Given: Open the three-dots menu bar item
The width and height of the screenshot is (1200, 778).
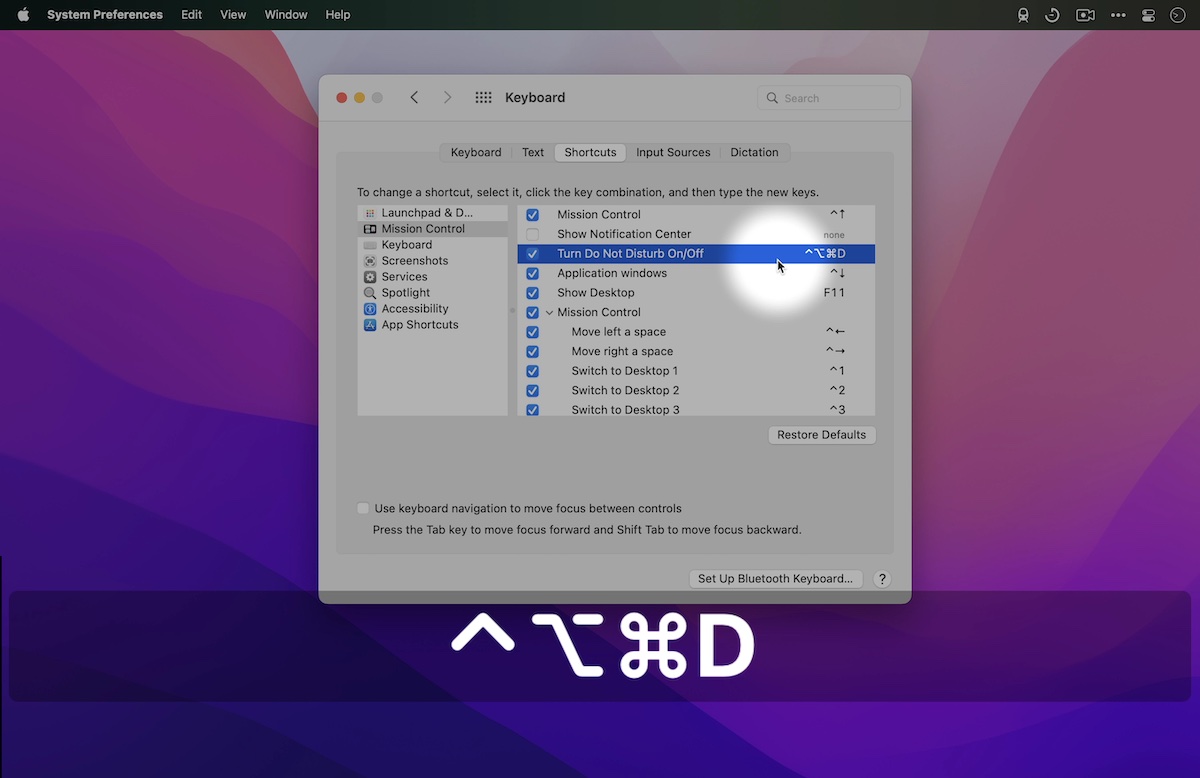Looking at the screenshot, I should point(1118,15).
